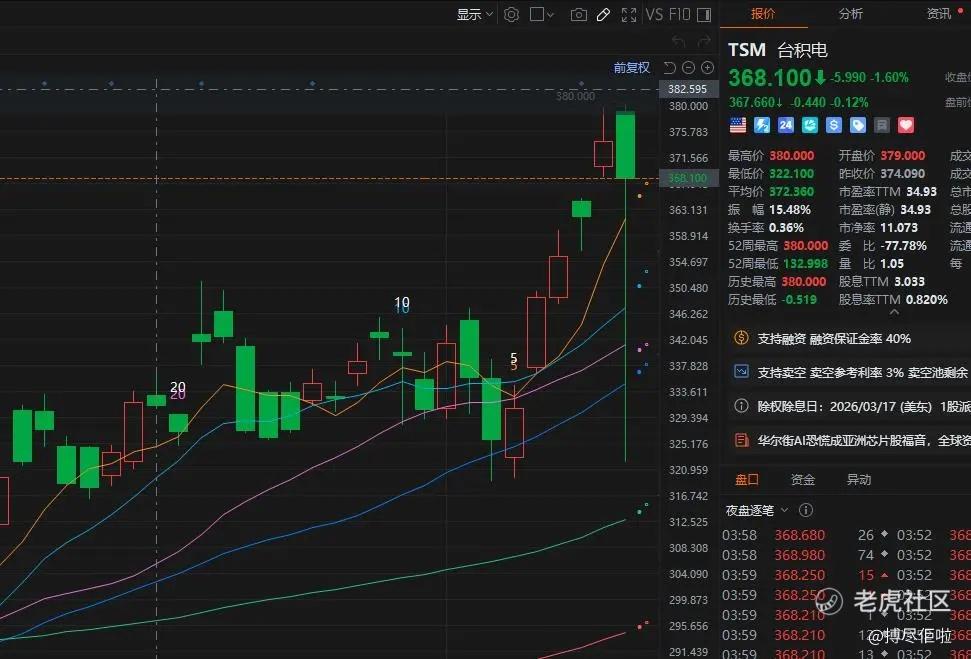Enter fullscreen chart mode

(x=629, y=15)
